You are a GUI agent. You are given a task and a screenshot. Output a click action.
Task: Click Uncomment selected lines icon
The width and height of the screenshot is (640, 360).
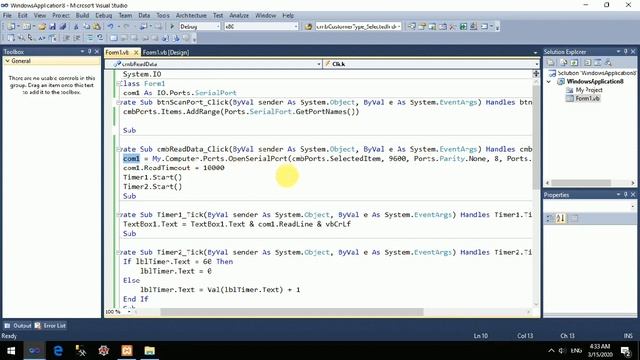[100, 38]
